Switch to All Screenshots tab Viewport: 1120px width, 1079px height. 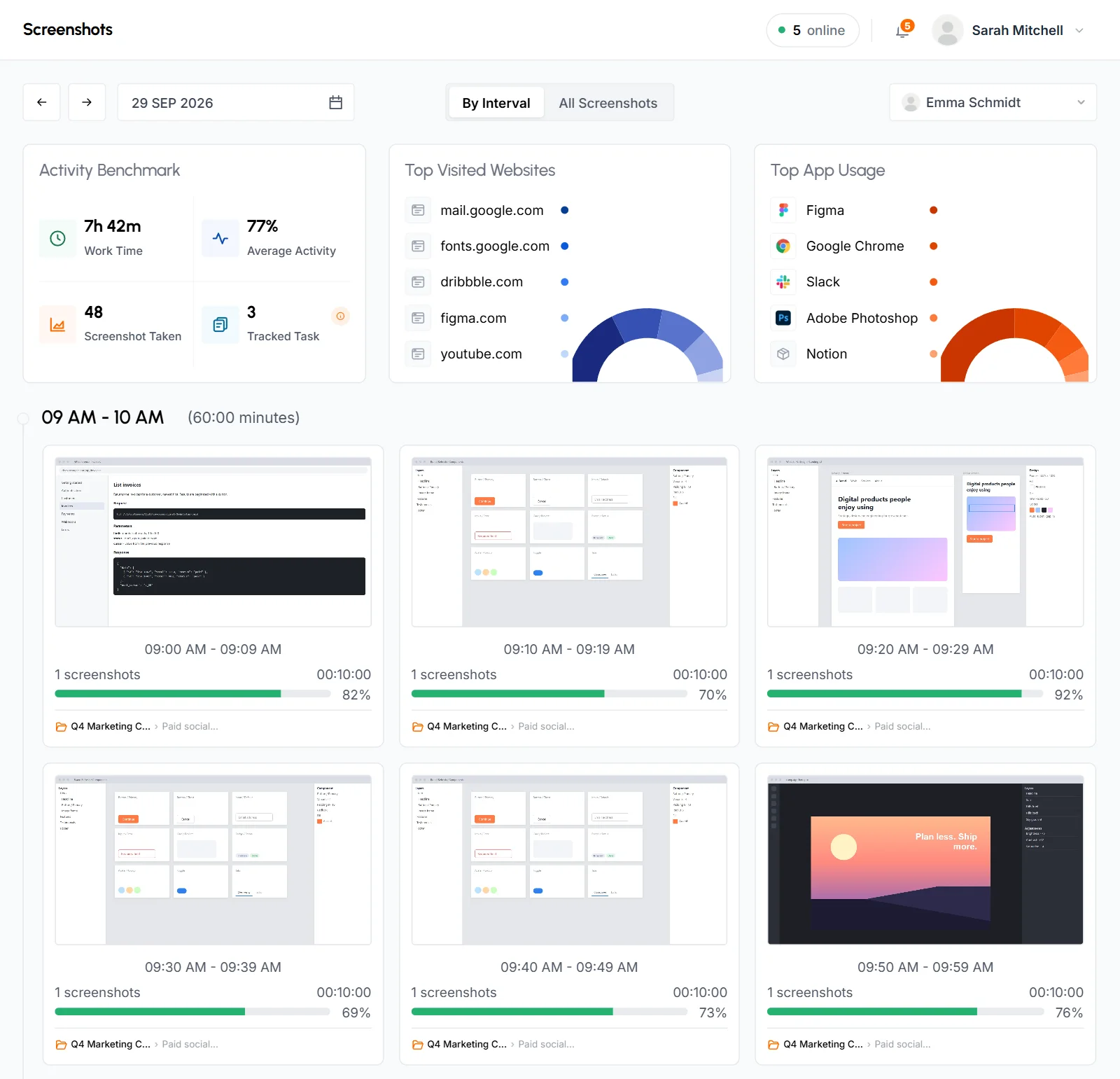(608, 103)
